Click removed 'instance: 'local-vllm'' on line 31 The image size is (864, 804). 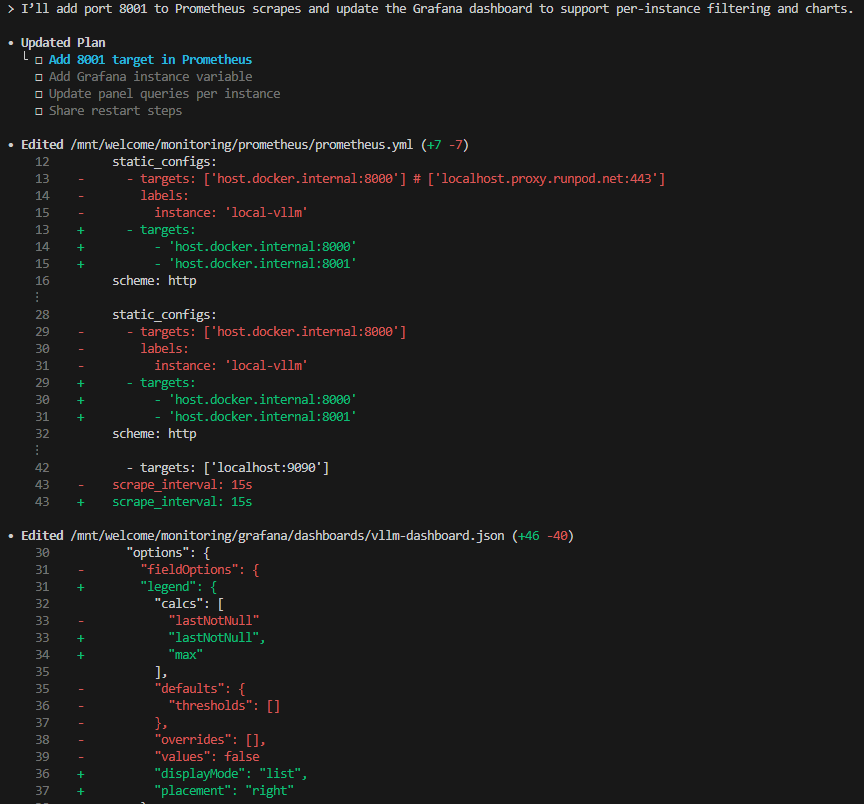[231, 365]
